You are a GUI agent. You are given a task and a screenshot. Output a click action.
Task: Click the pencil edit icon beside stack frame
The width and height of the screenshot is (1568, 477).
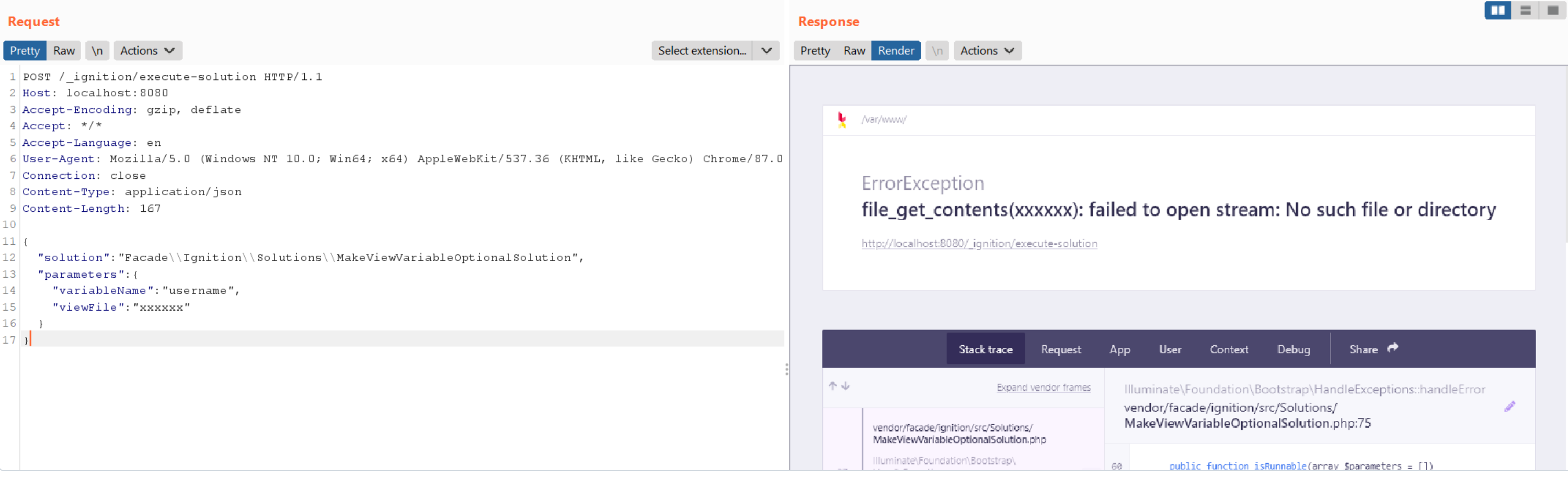click(1509, 406)
